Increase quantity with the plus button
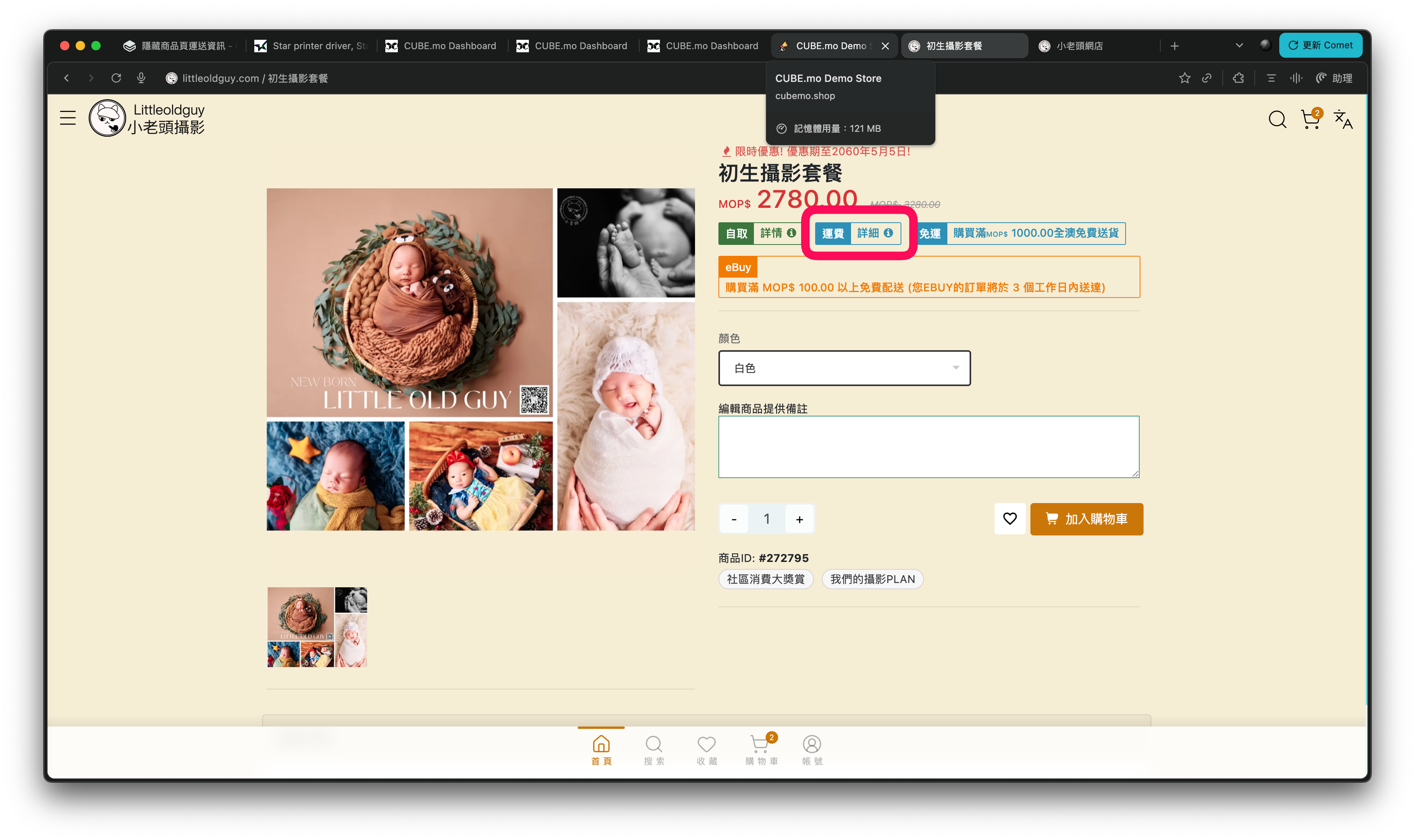 coord(799,519)
